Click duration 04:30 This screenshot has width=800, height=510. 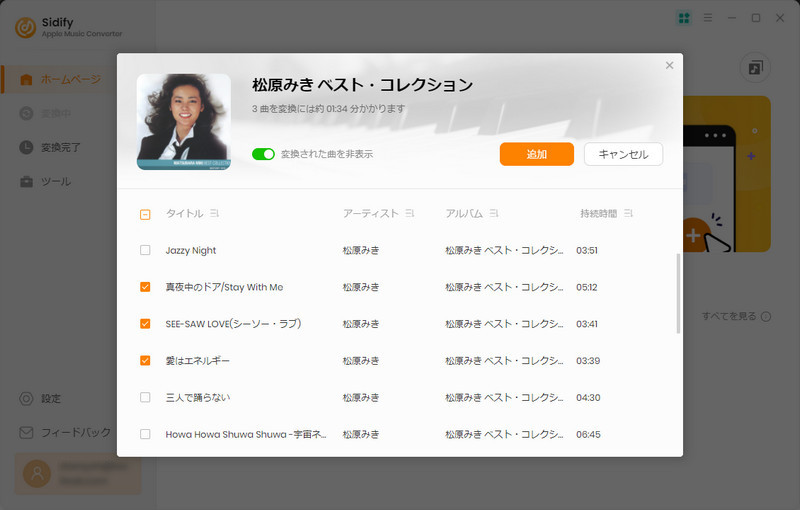(588, 397)
